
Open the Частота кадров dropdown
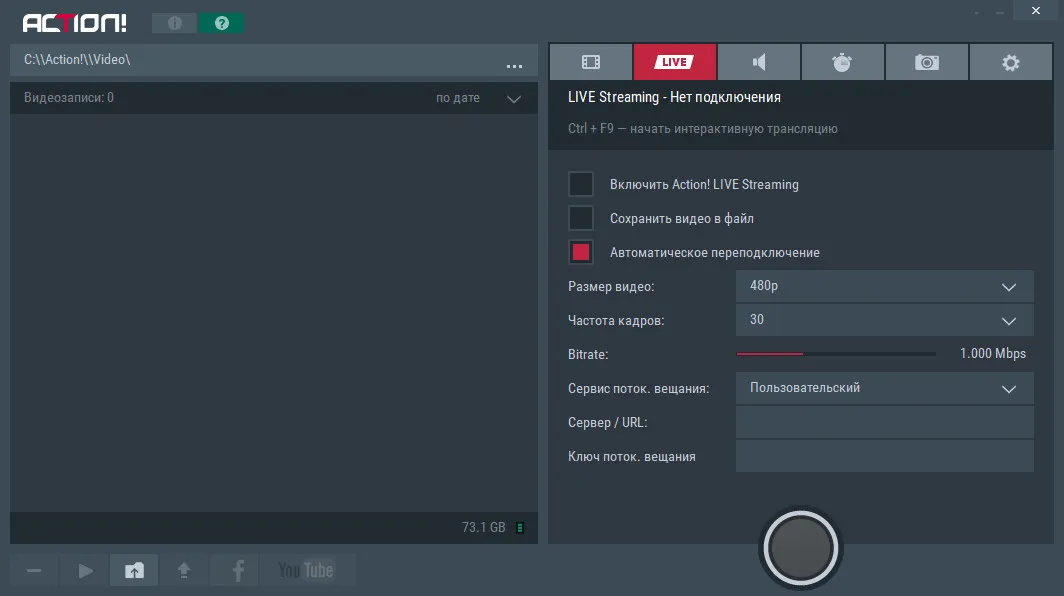click(x=885, y=320)
